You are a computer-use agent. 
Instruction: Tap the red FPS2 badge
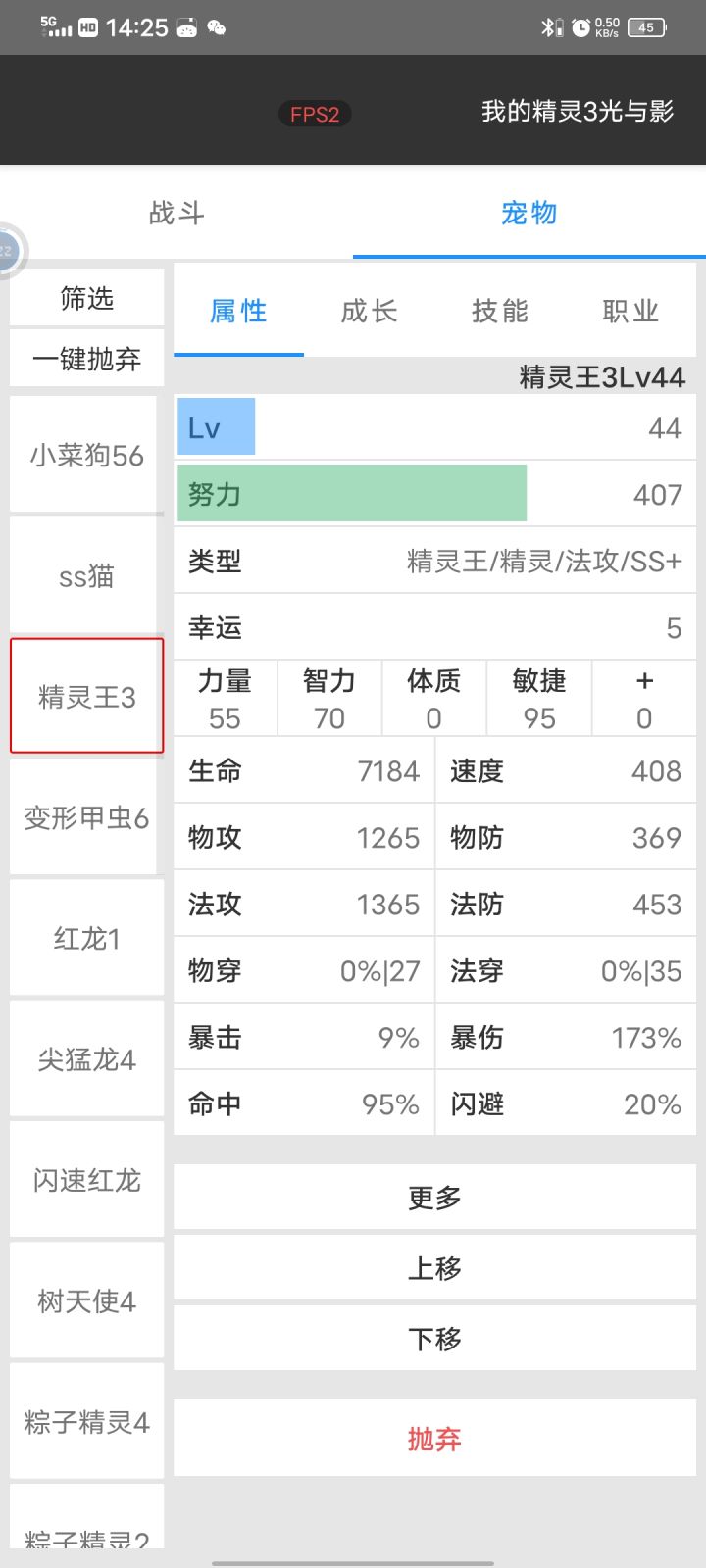pyautogui.click(x=315, y=114)
